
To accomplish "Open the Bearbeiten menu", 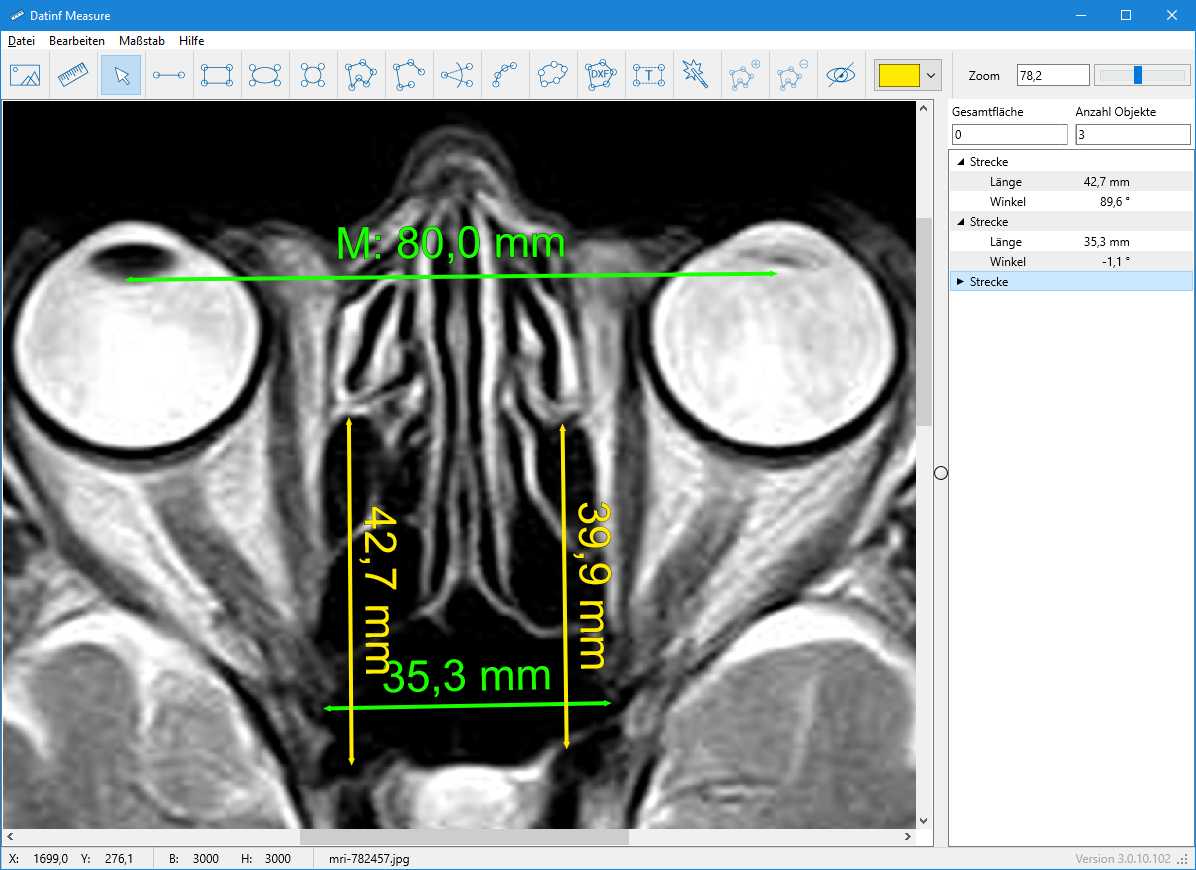I will tap(77, 41).
